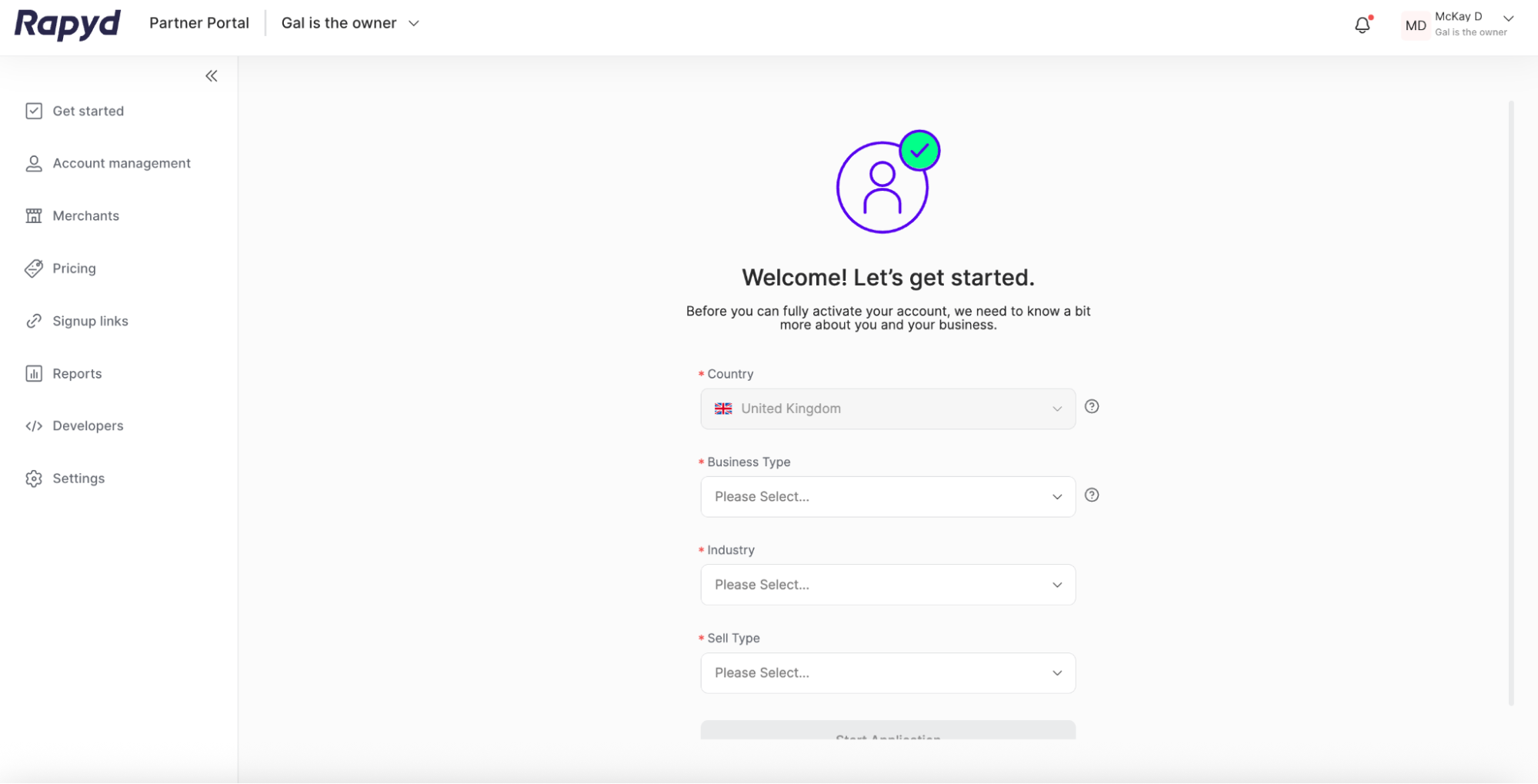Click the Developers code icon
Image resolution: width=1538 pixels, height=784 pixels.
34,426
